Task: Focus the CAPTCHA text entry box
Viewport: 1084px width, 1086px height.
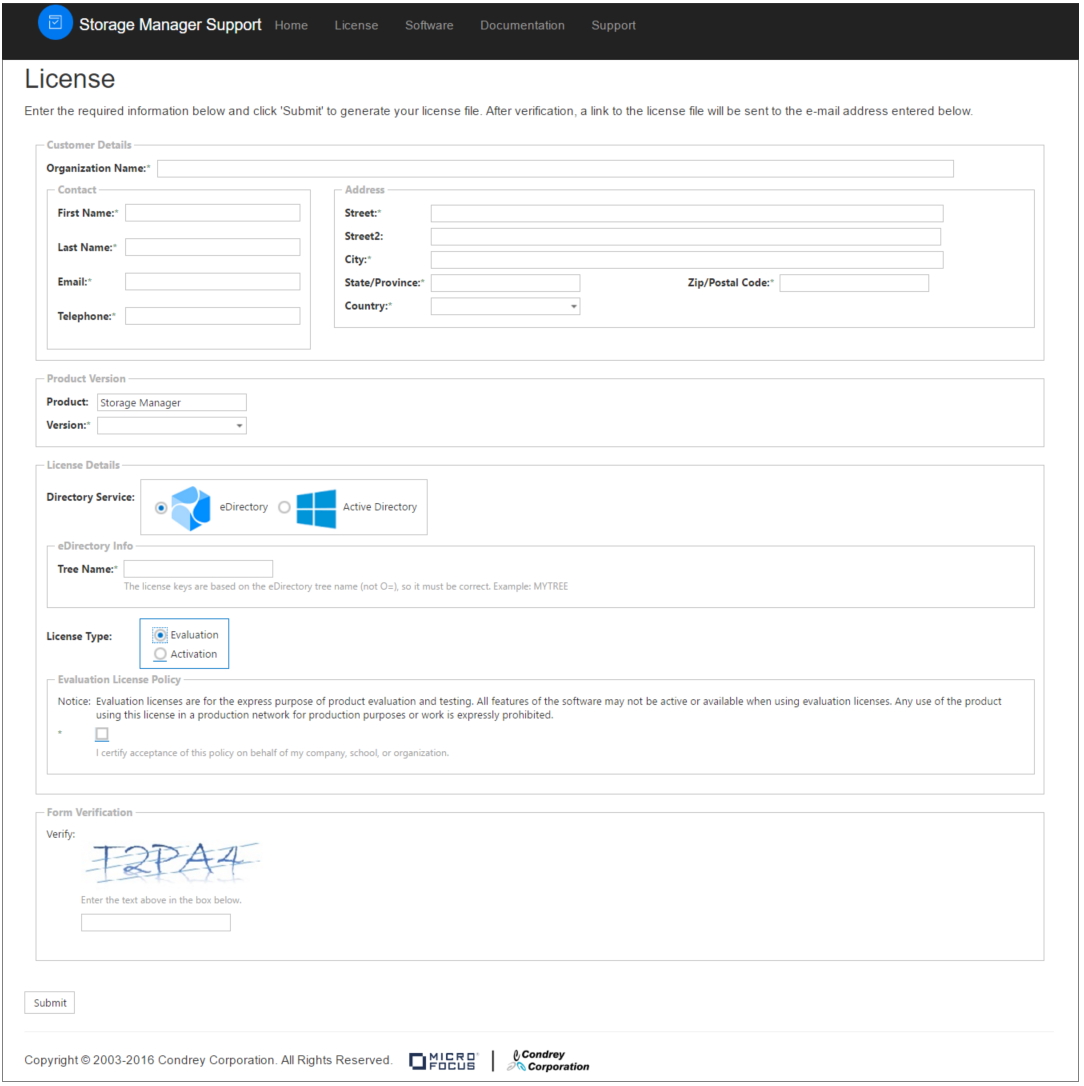Action: [x=156, y=923]
